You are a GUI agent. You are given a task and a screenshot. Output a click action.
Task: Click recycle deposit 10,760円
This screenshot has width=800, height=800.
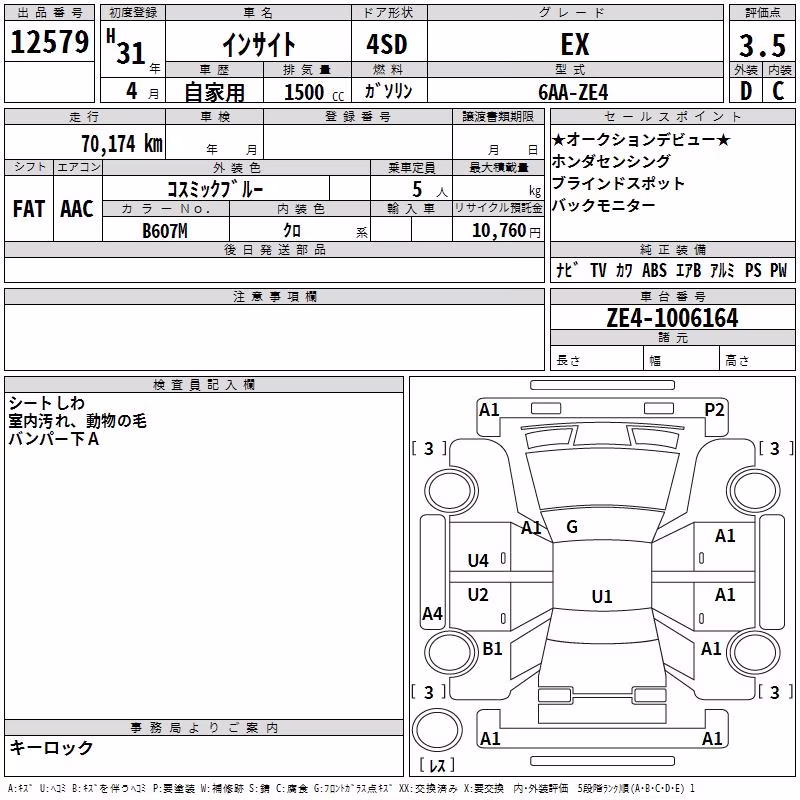tap(506, 231)
